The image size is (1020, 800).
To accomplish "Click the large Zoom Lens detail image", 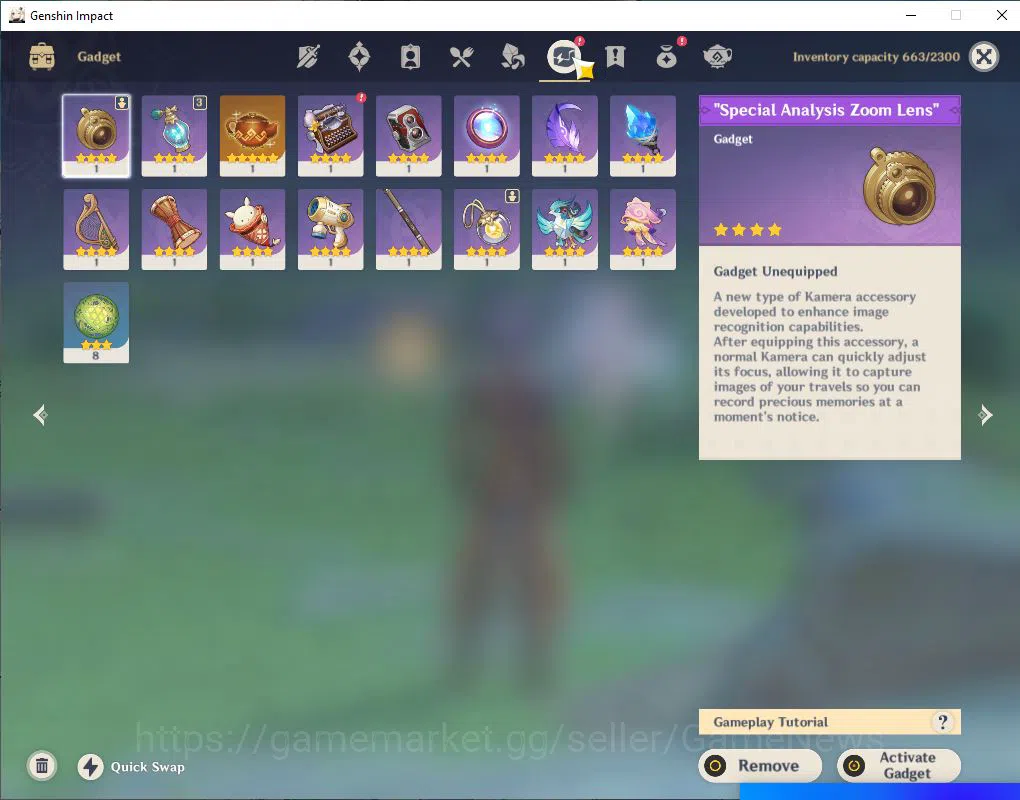I will coord(900,186).
